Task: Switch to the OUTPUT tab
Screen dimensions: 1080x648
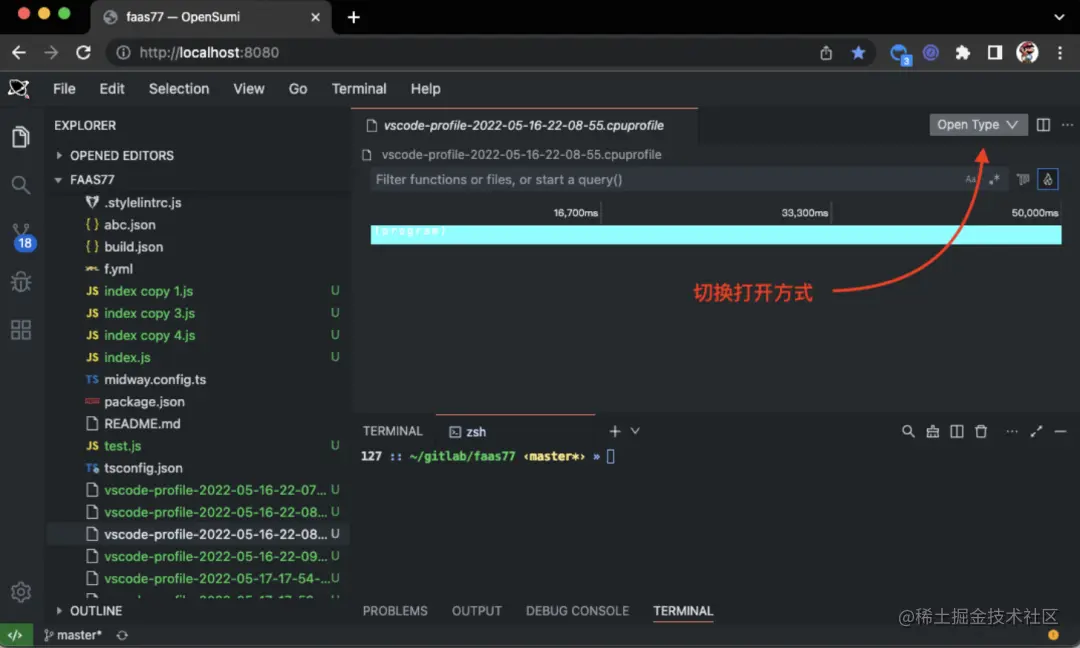Action: point(477,611)
